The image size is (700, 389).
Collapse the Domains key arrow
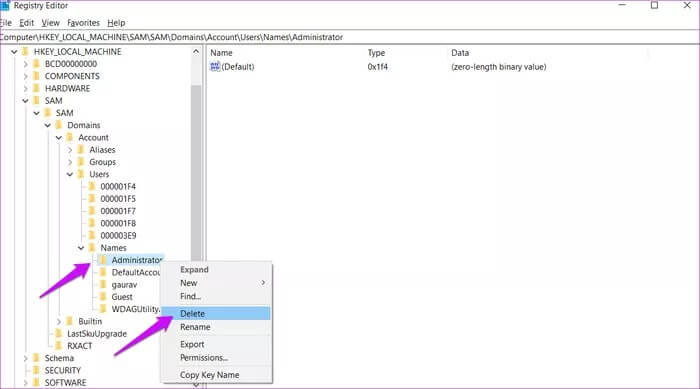tap(48, 125)
